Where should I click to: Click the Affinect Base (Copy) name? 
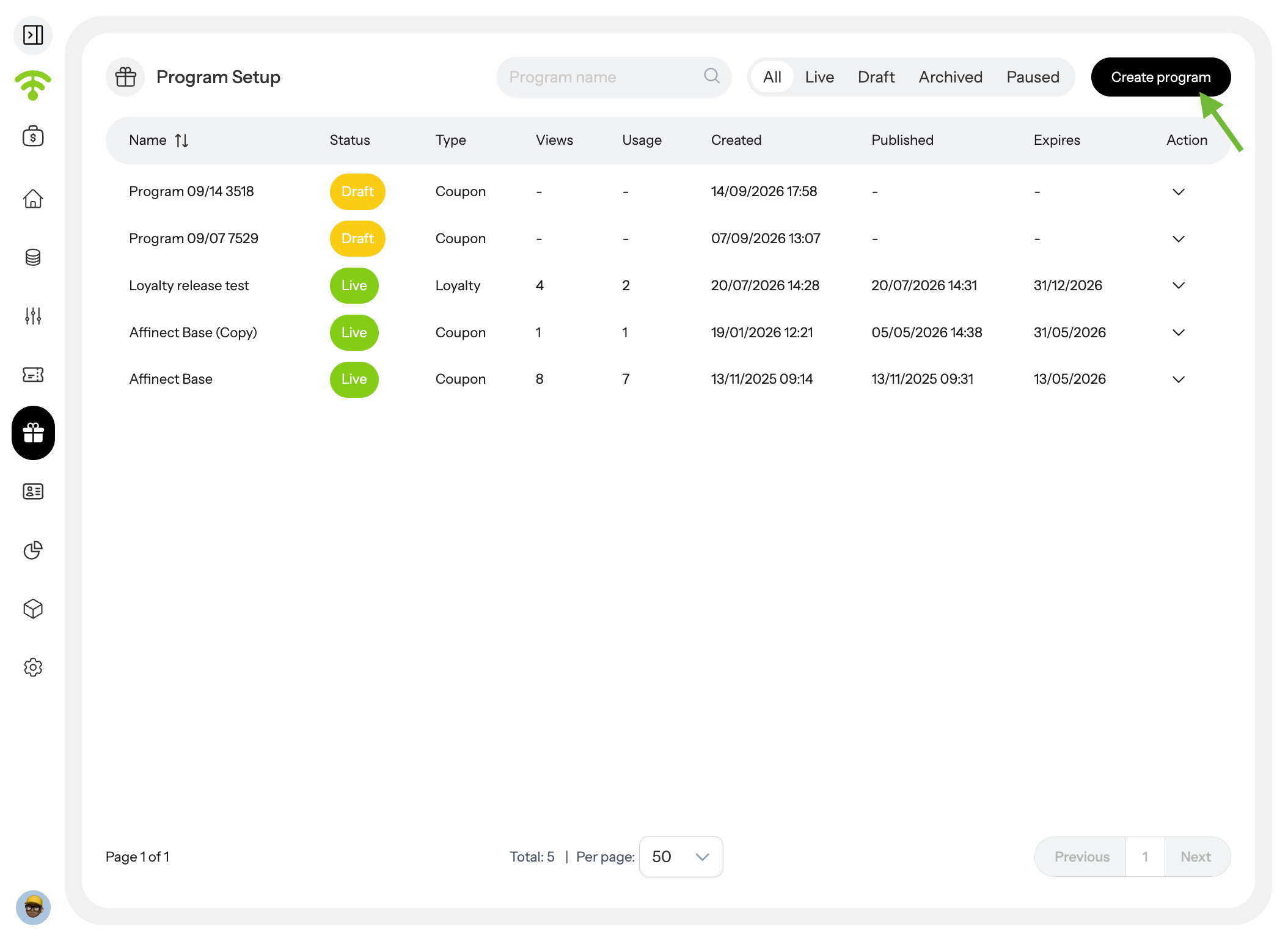click(193, 332)
